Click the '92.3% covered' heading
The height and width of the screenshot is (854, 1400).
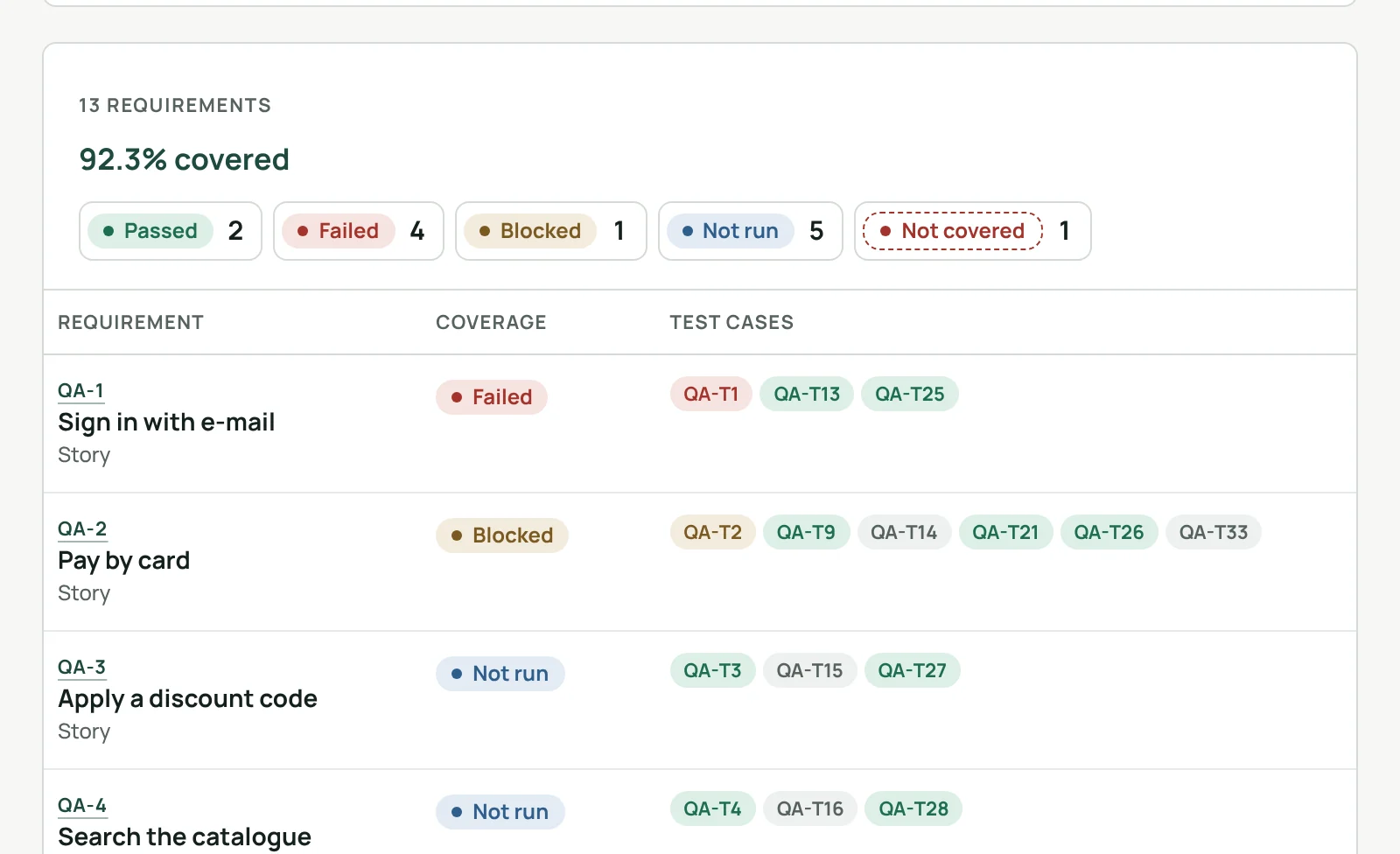185,159
